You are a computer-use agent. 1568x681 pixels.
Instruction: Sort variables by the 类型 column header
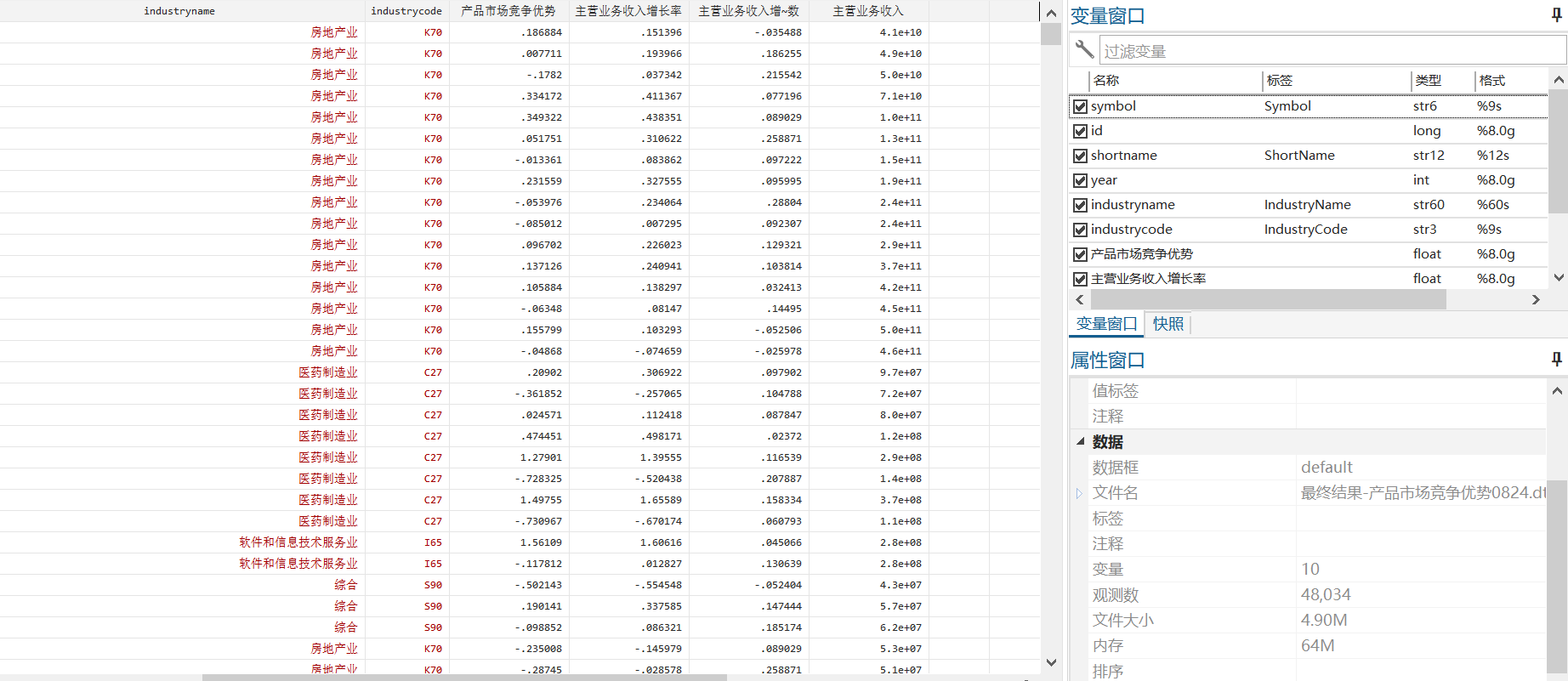(1442, 81)
